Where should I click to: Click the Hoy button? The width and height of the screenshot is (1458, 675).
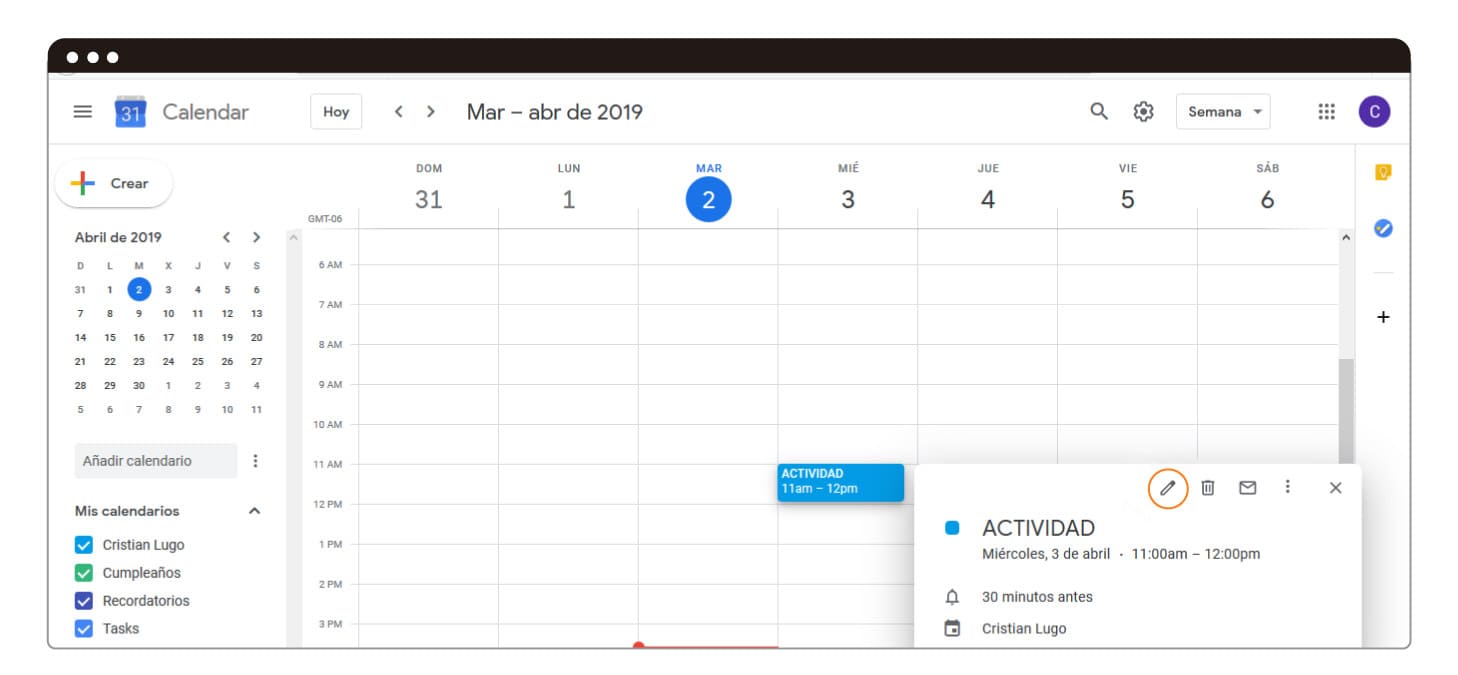click(x=336, y=112)
